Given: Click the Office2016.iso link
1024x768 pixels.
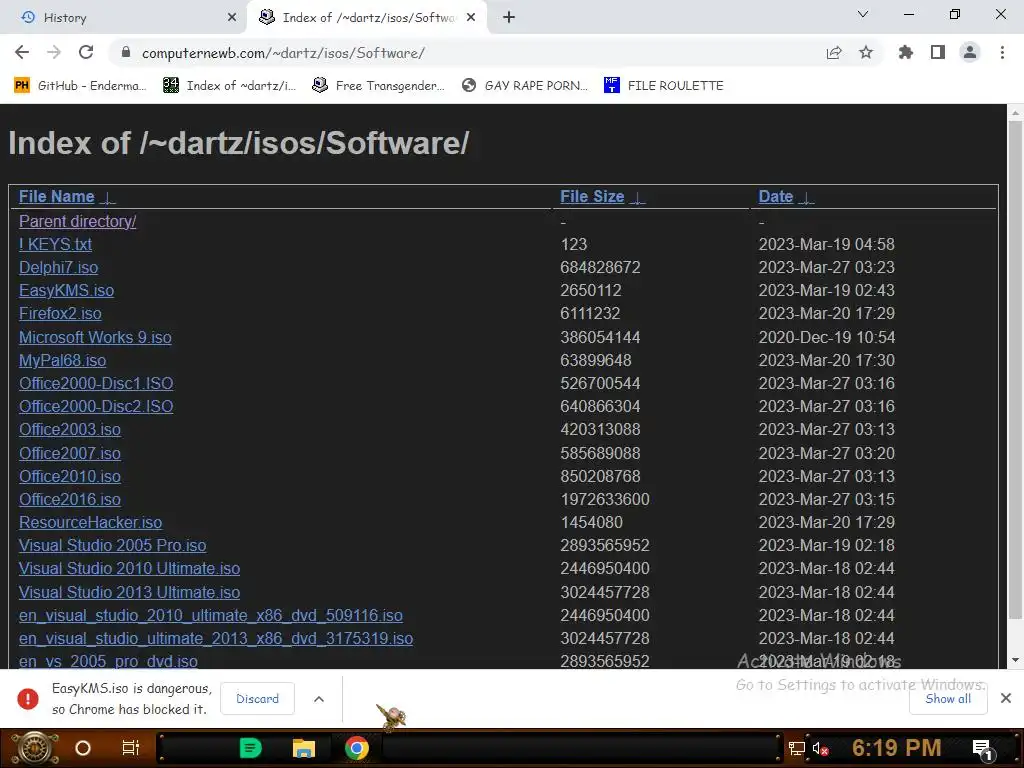Looking at the screenshot, I should click(69, 500).
